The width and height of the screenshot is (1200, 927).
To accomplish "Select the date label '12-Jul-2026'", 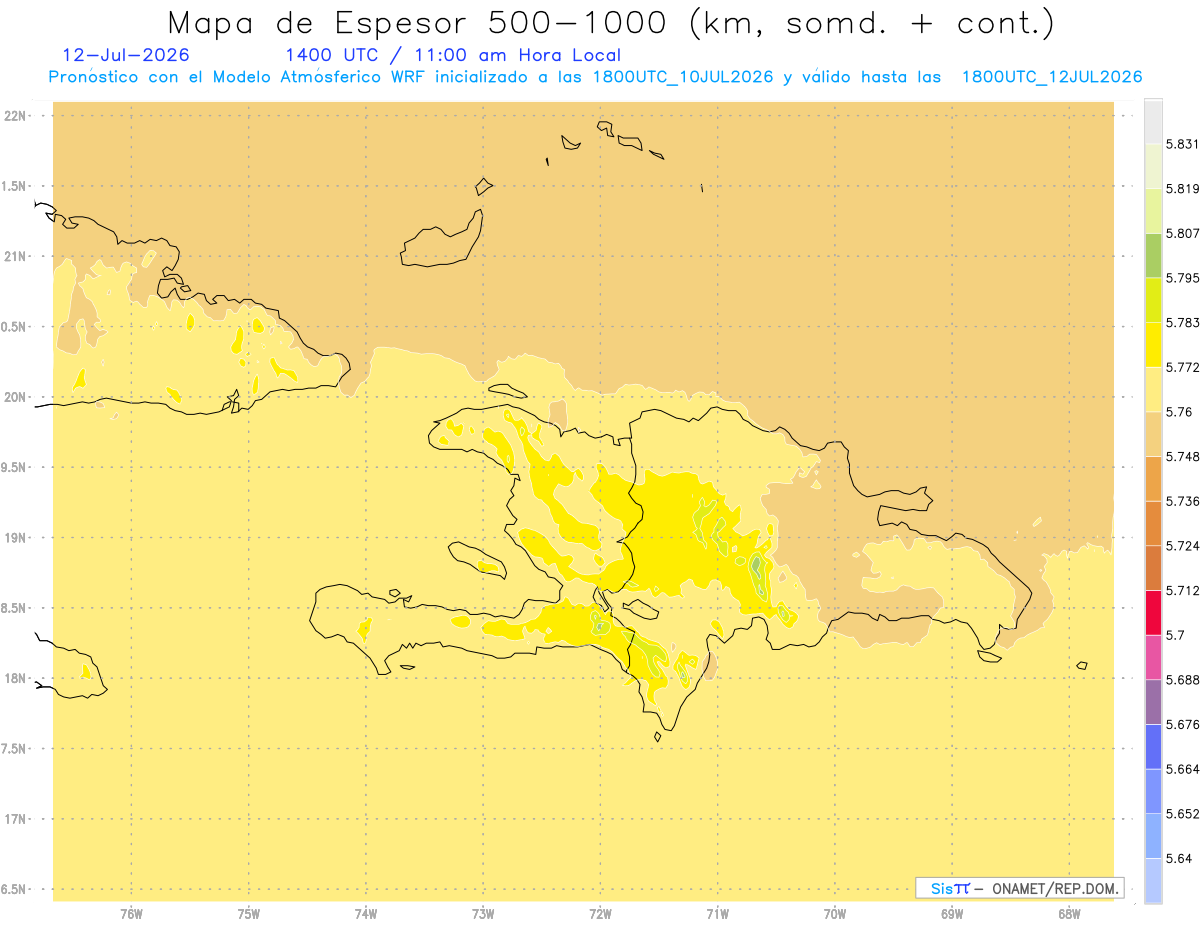I will [126, 55].
